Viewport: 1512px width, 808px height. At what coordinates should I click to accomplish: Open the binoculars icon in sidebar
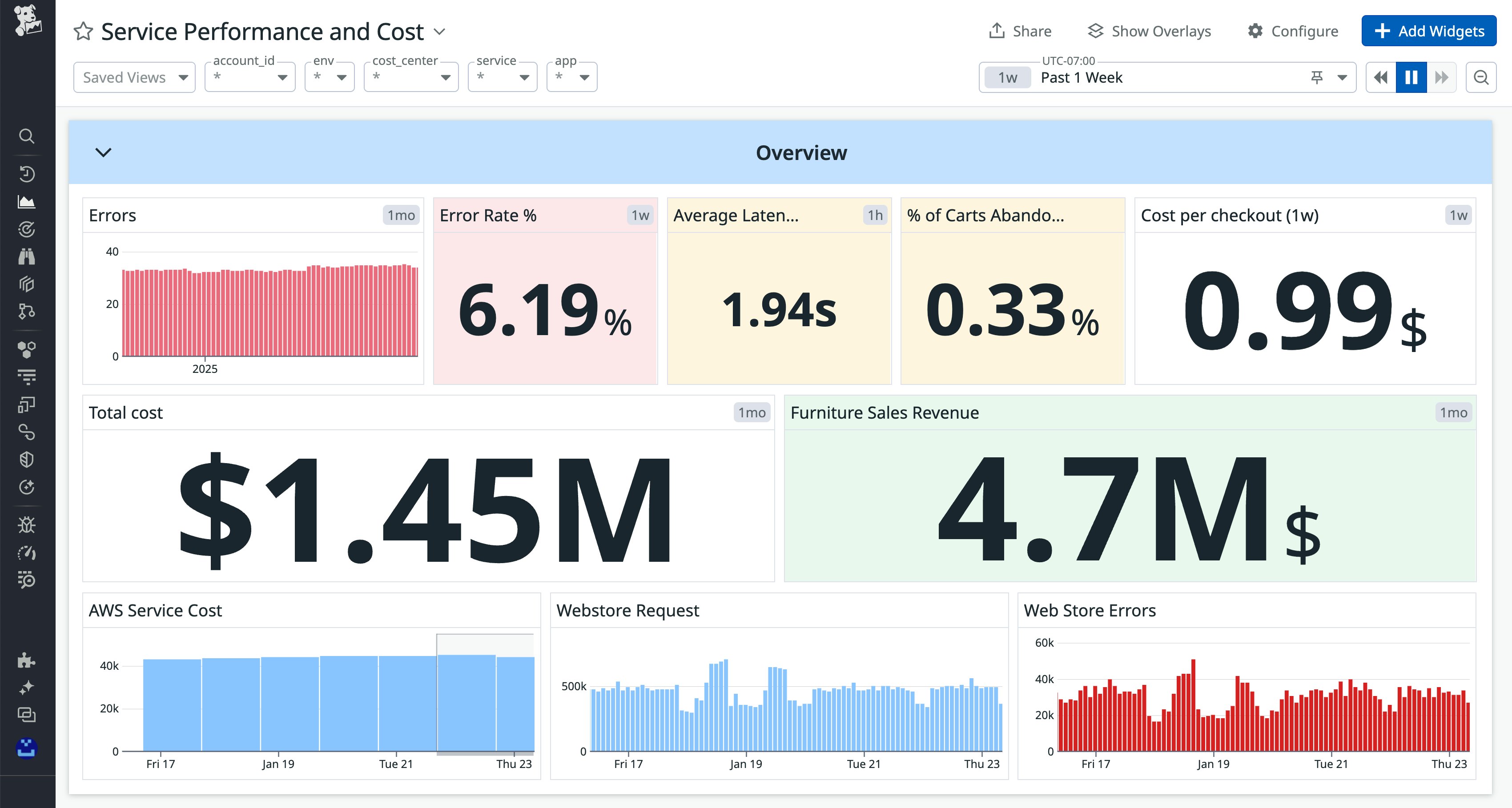[26, 256]
